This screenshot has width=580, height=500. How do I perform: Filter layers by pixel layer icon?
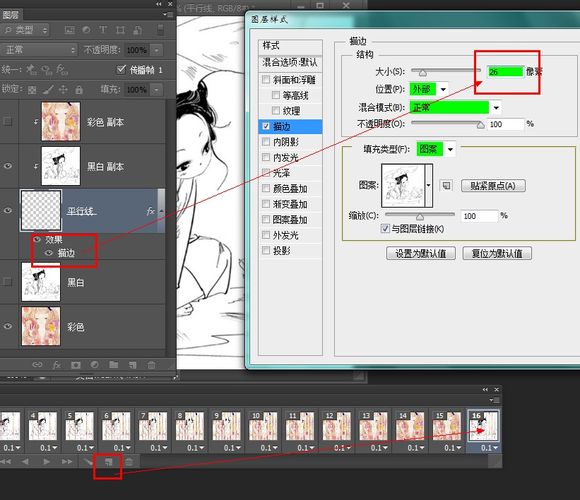point(70,30)
